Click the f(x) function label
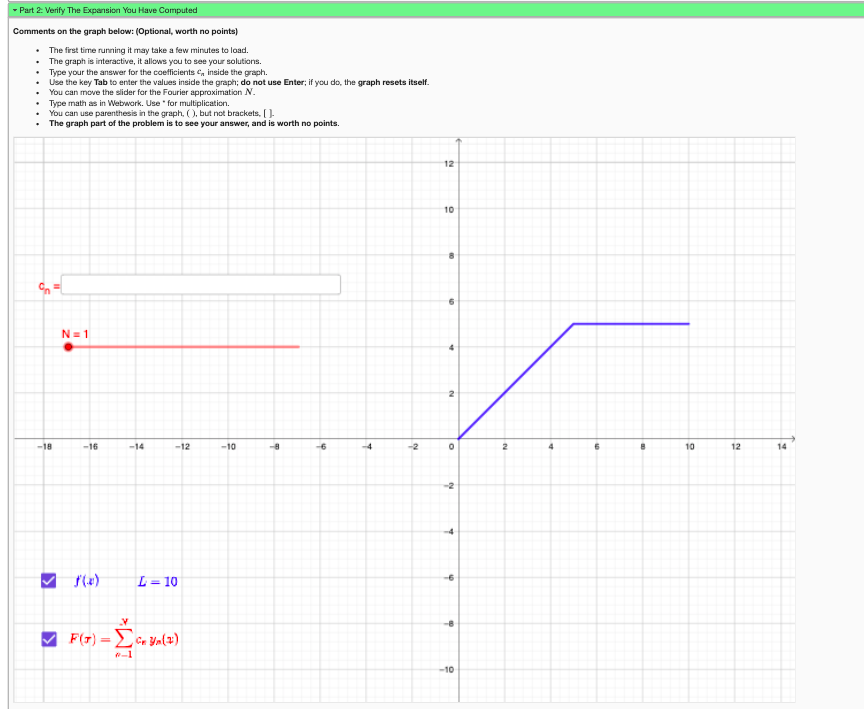The image size is (864, 709). [87, 581]
